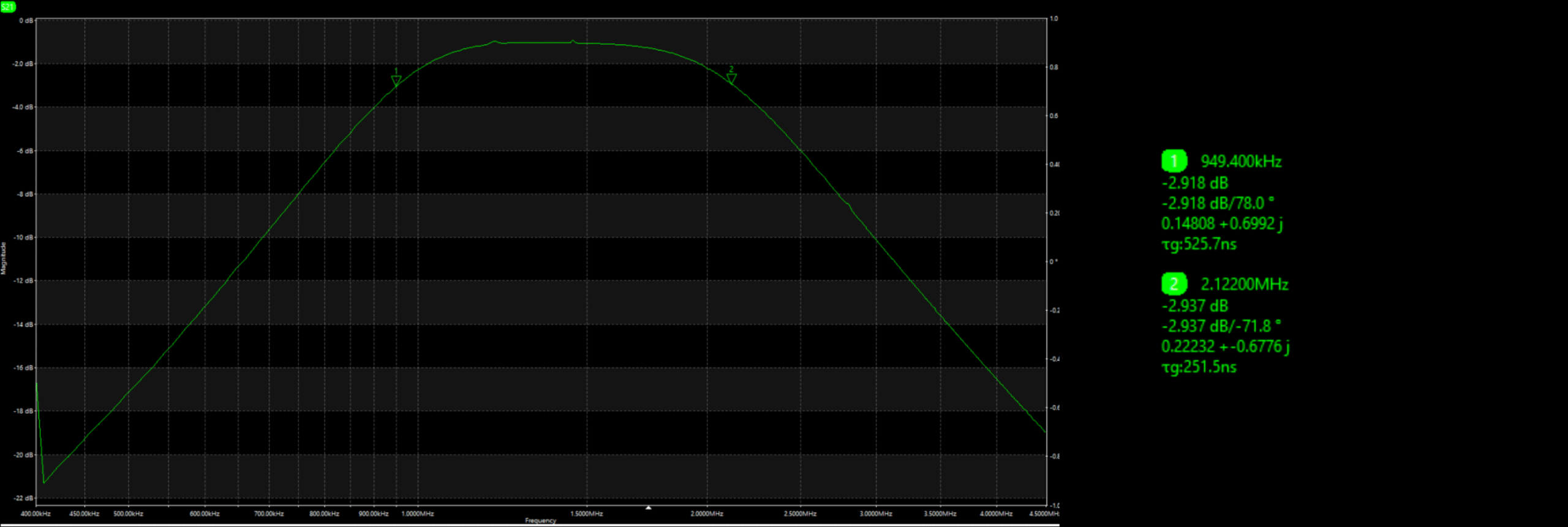Viewport: 1568px width, 527px height.
Task: Click the 400.00kHz start frequency label
Action: [x=36, y=514]
